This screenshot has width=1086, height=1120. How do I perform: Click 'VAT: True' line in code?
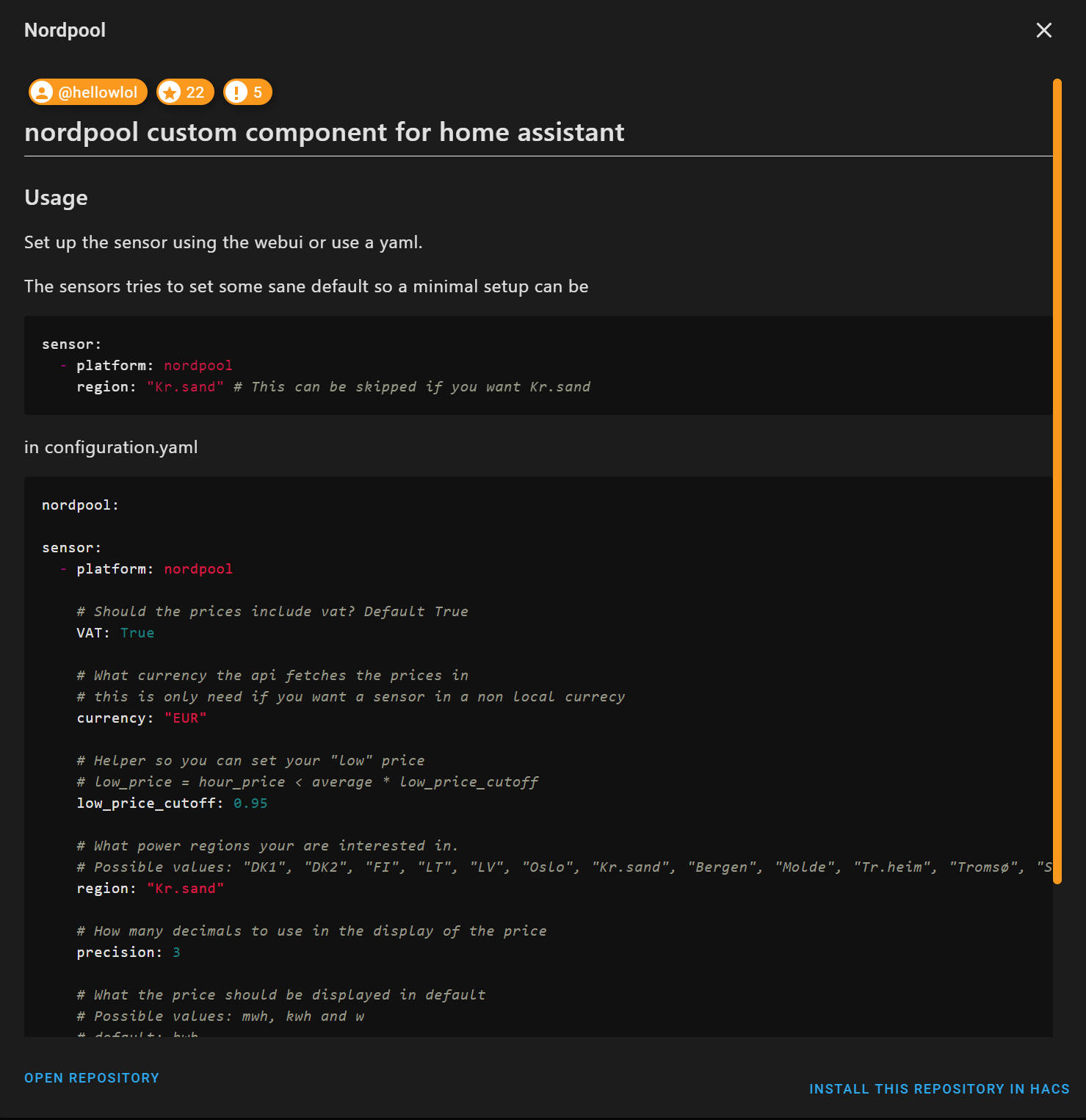tap(115, 633)
